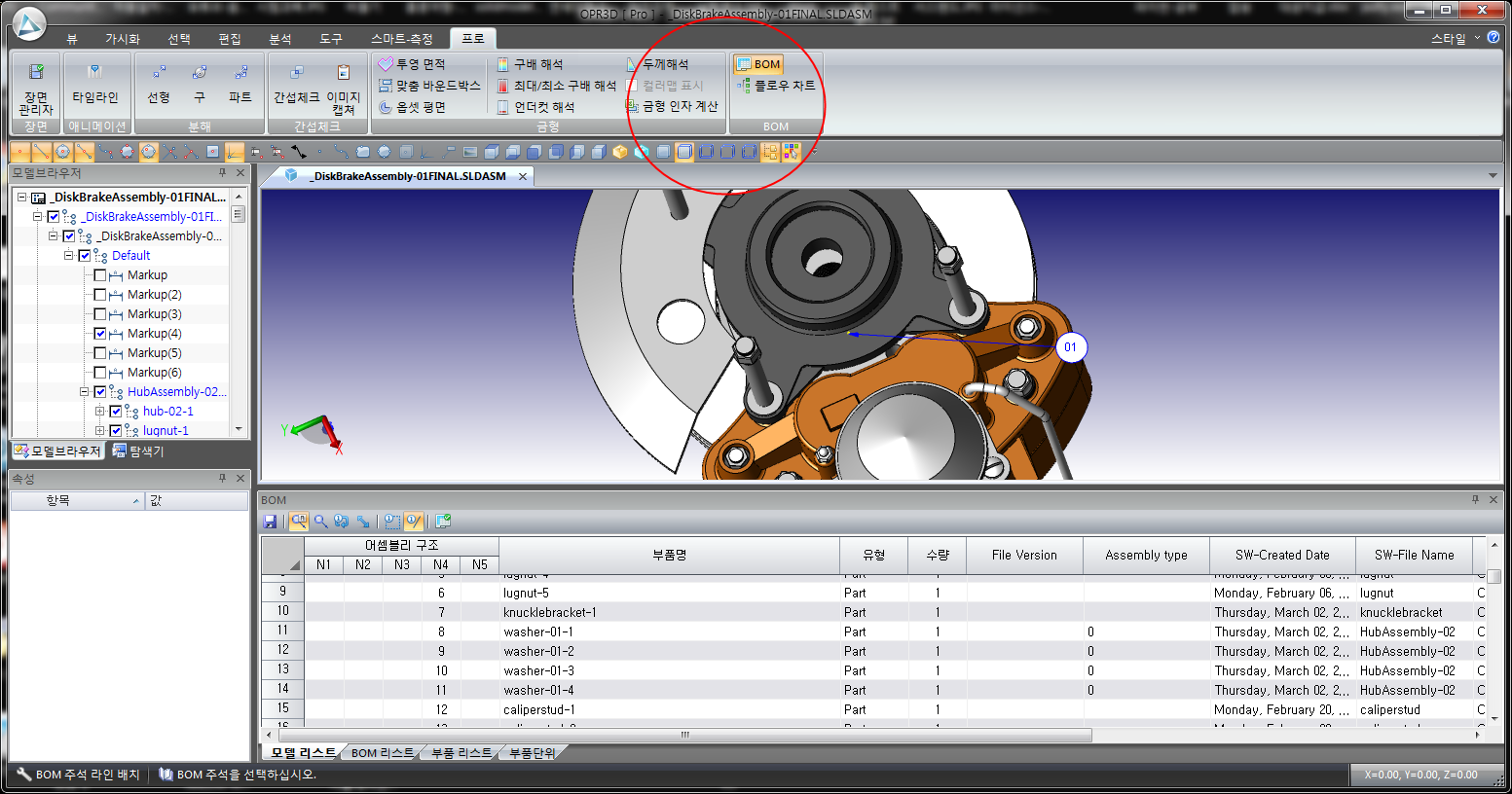Start 간섭체크 interference check
This screenshot has width=1512, height=794.
tap(296, 88)
